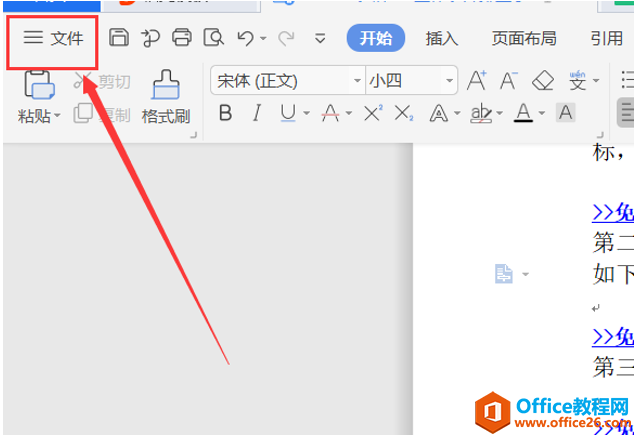
Task: Open clipboard group dialog launcher
Action: point(194,135)
